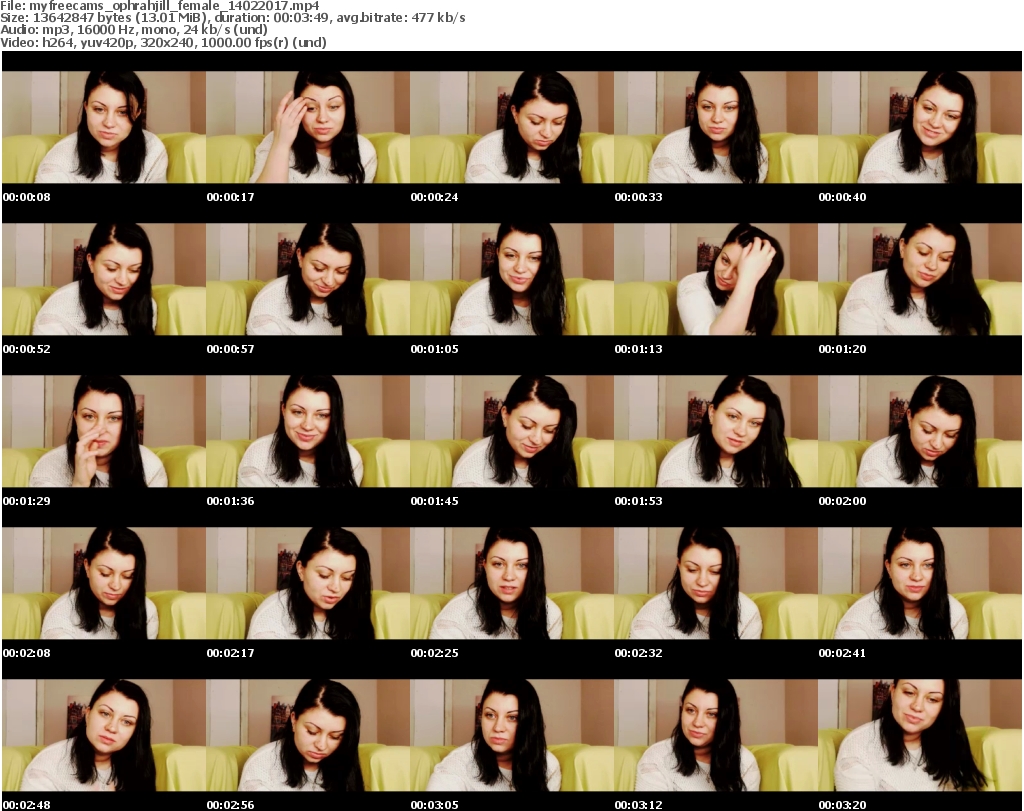The image size is (1024, 811).
Task: Open the thumbnail at 00:01:45
Action: [512, 432]
